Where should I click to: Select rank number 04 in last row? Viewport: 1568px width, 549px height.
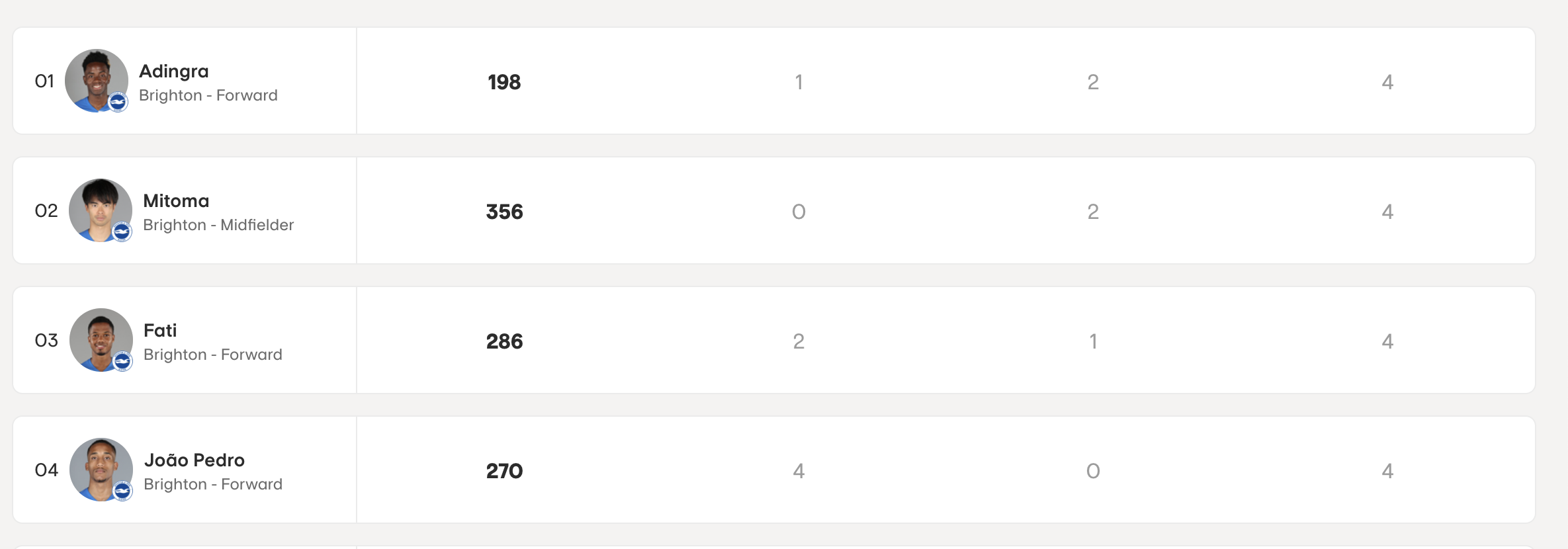46,470
